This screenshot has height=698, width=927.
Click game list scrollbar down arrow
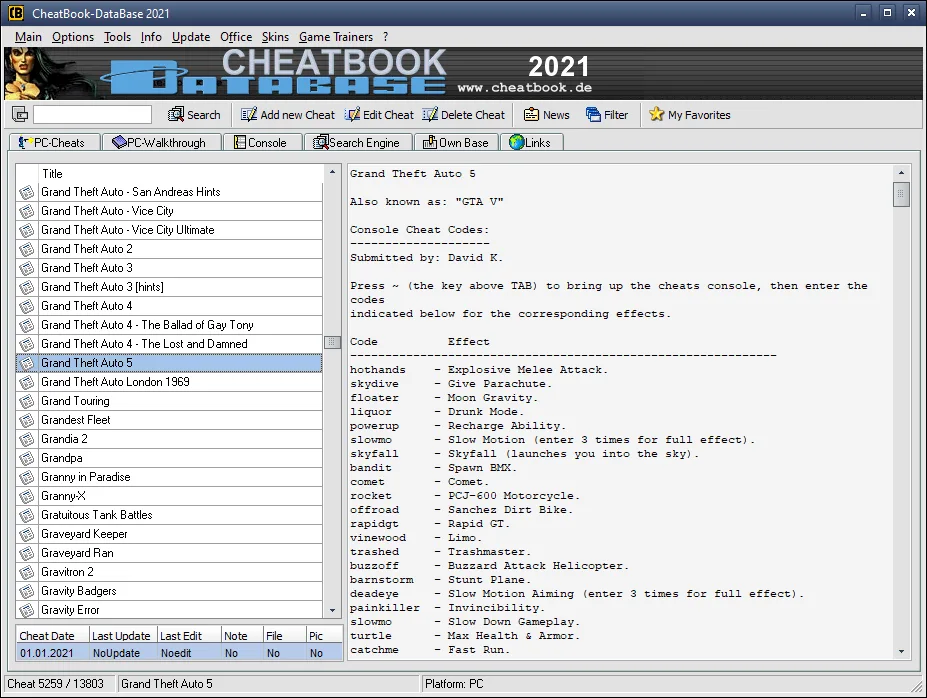332,610
